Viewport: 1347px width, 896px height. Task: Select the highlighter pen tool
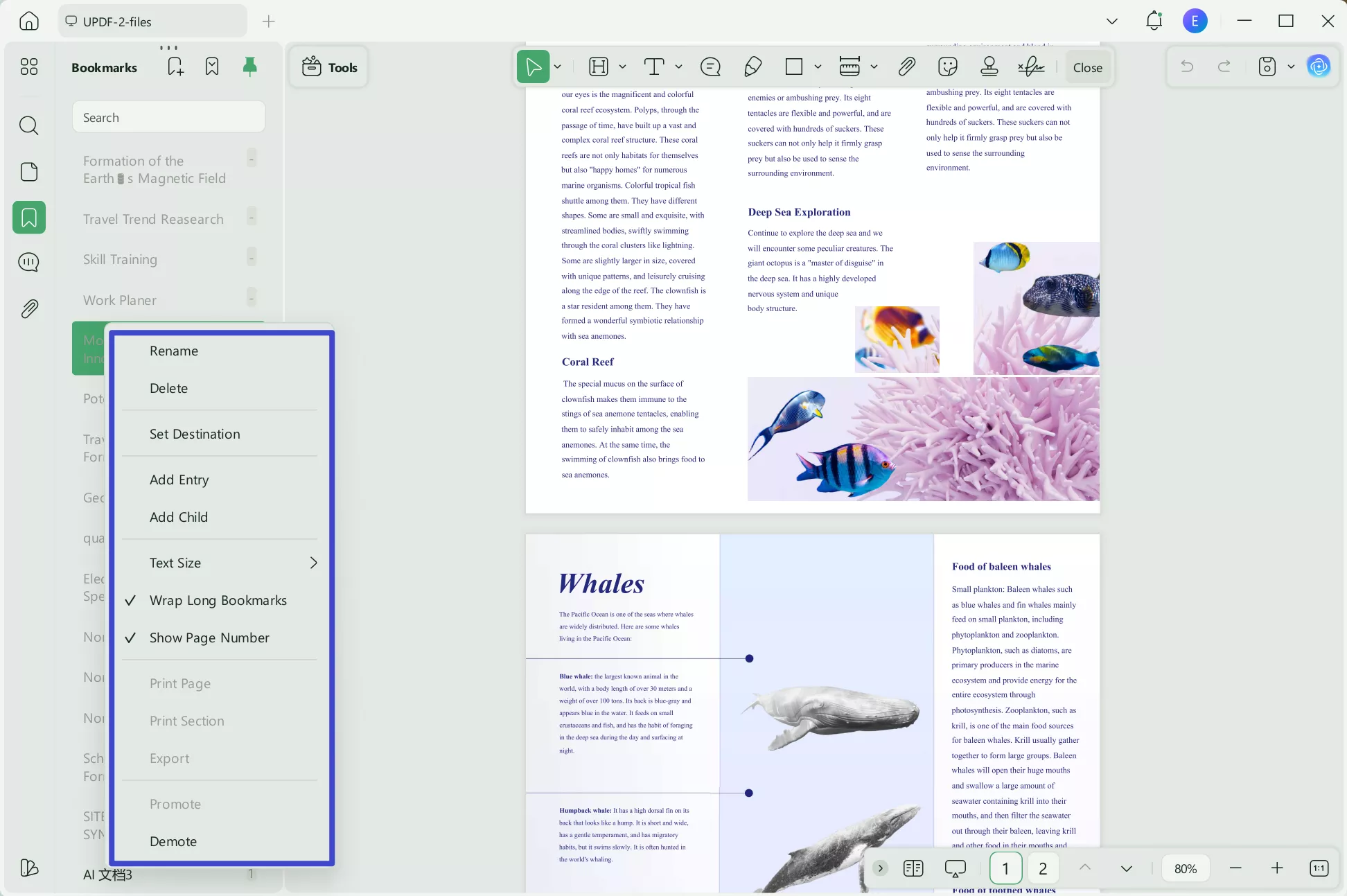click(752, 67)
